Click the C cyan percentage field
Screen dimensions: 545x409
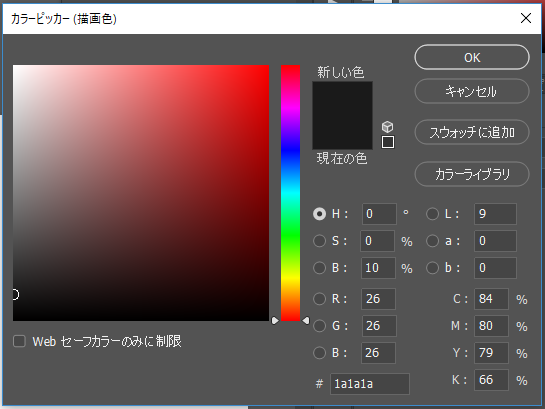[x=491, y=299]
